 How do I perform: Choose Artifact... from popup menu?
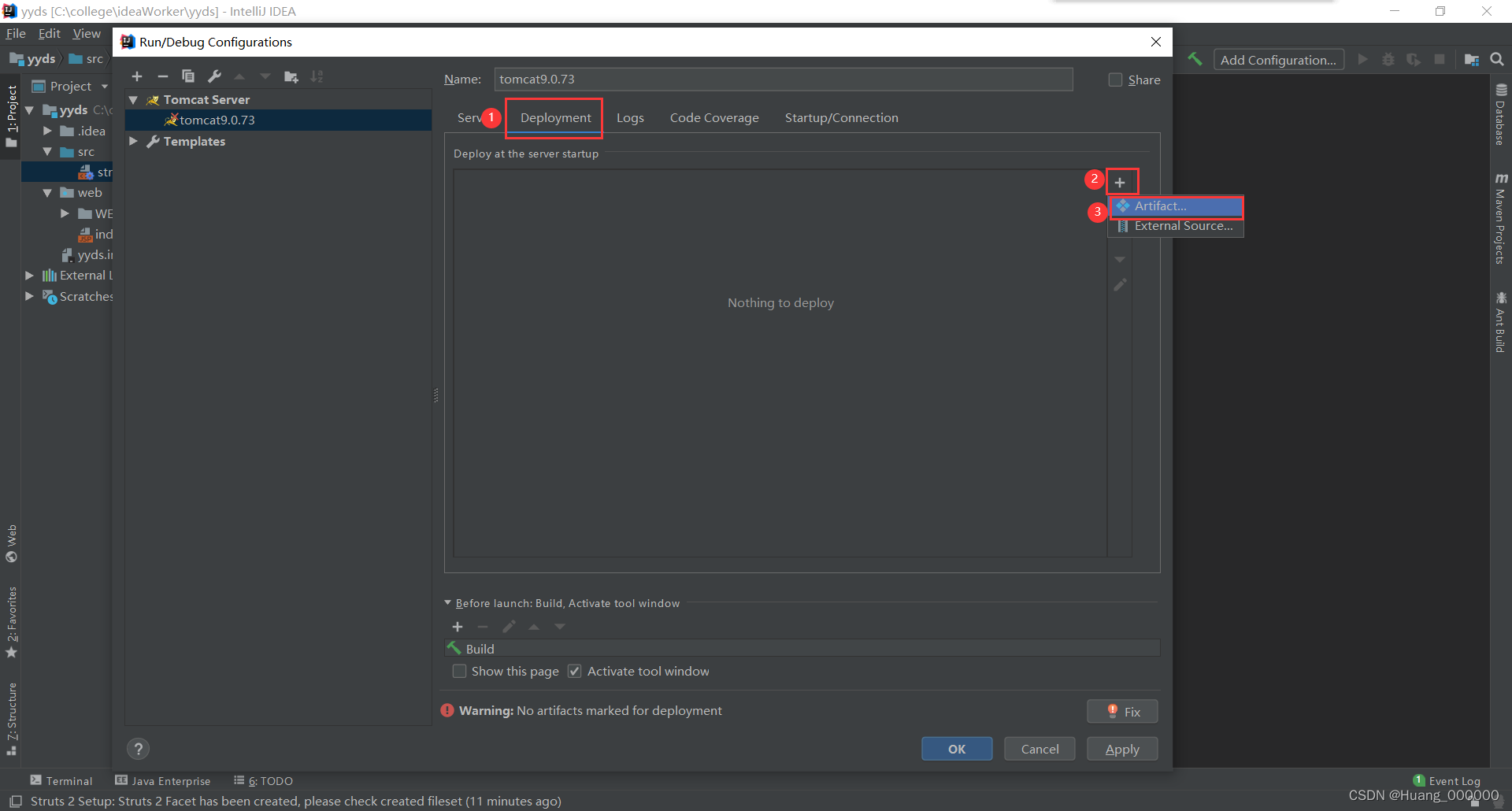pos(1177,206)
